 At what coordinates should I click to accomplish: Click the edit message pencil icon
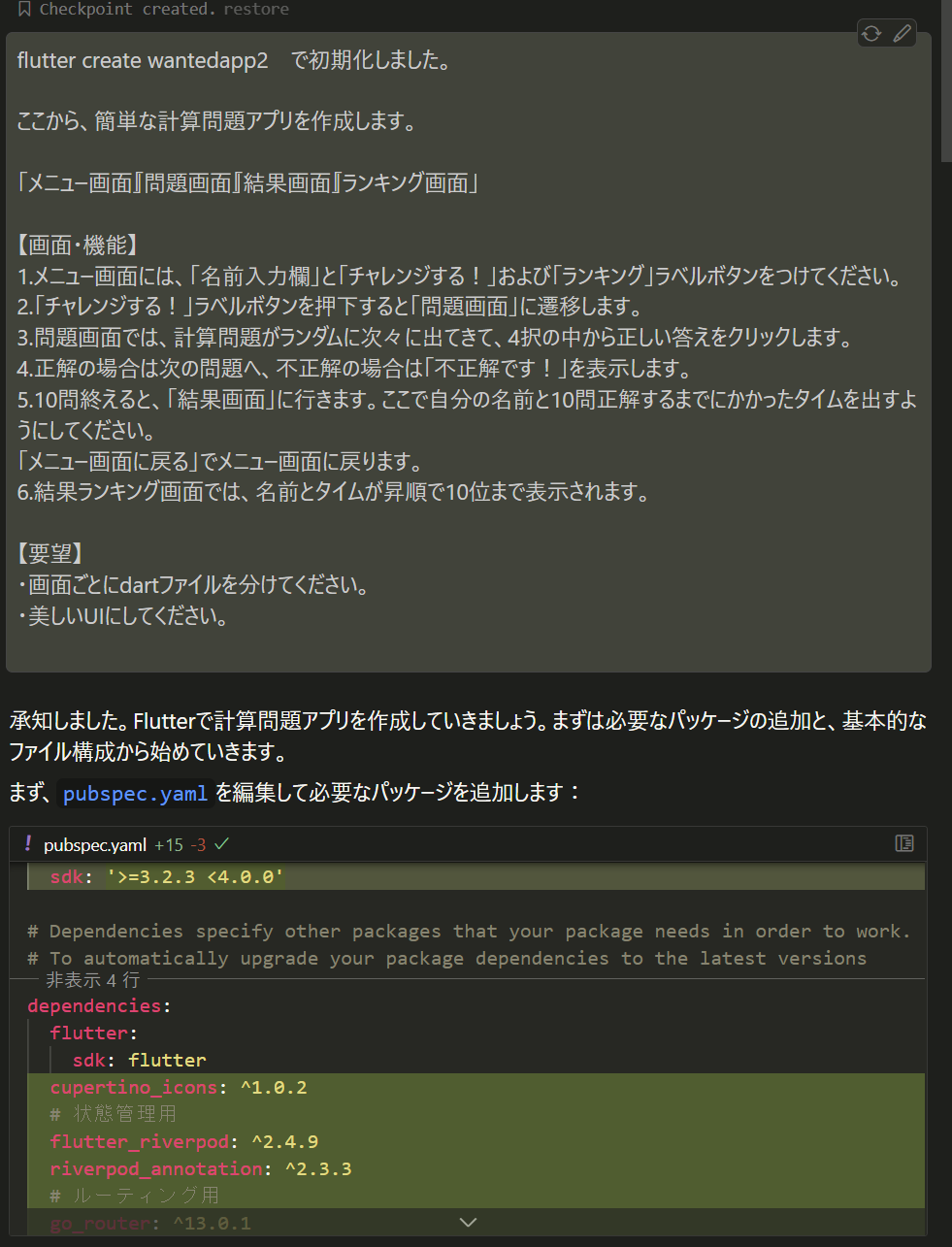[903, 34]
